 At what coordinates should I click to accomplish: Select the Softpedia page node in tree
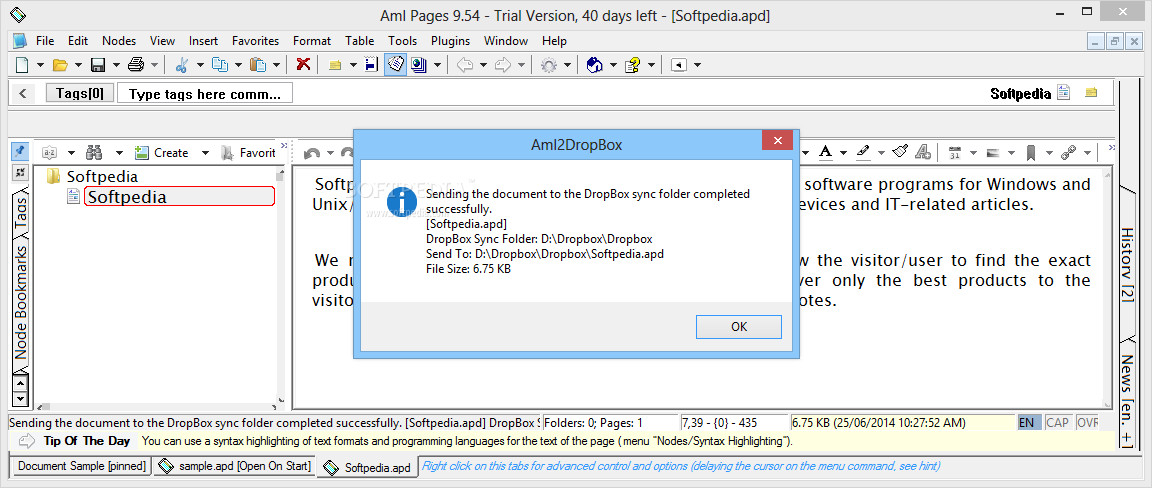(x=179, y=196)
